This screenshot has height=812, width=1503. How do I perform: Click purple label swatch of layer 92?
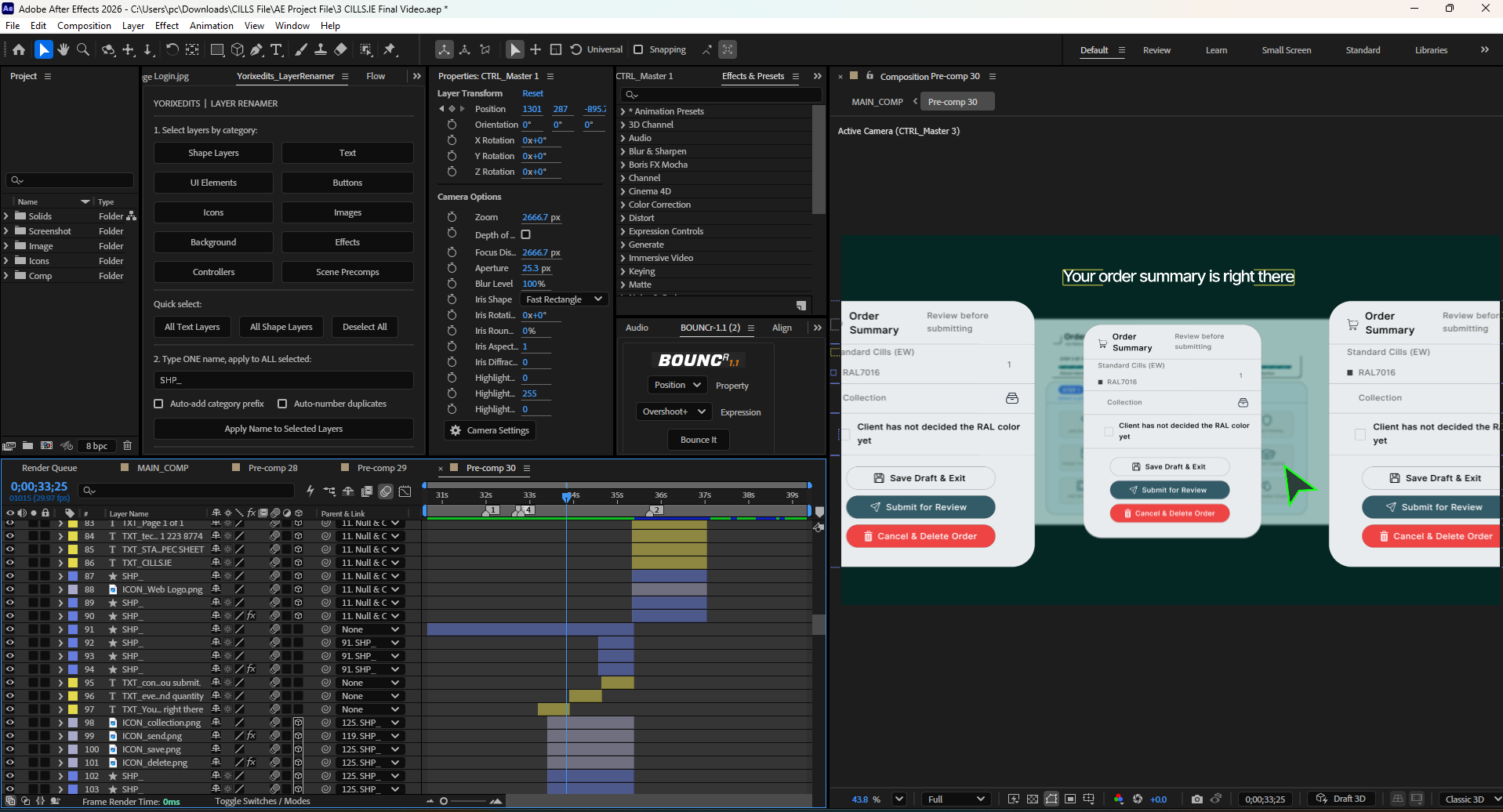click(x=73, y=643)
